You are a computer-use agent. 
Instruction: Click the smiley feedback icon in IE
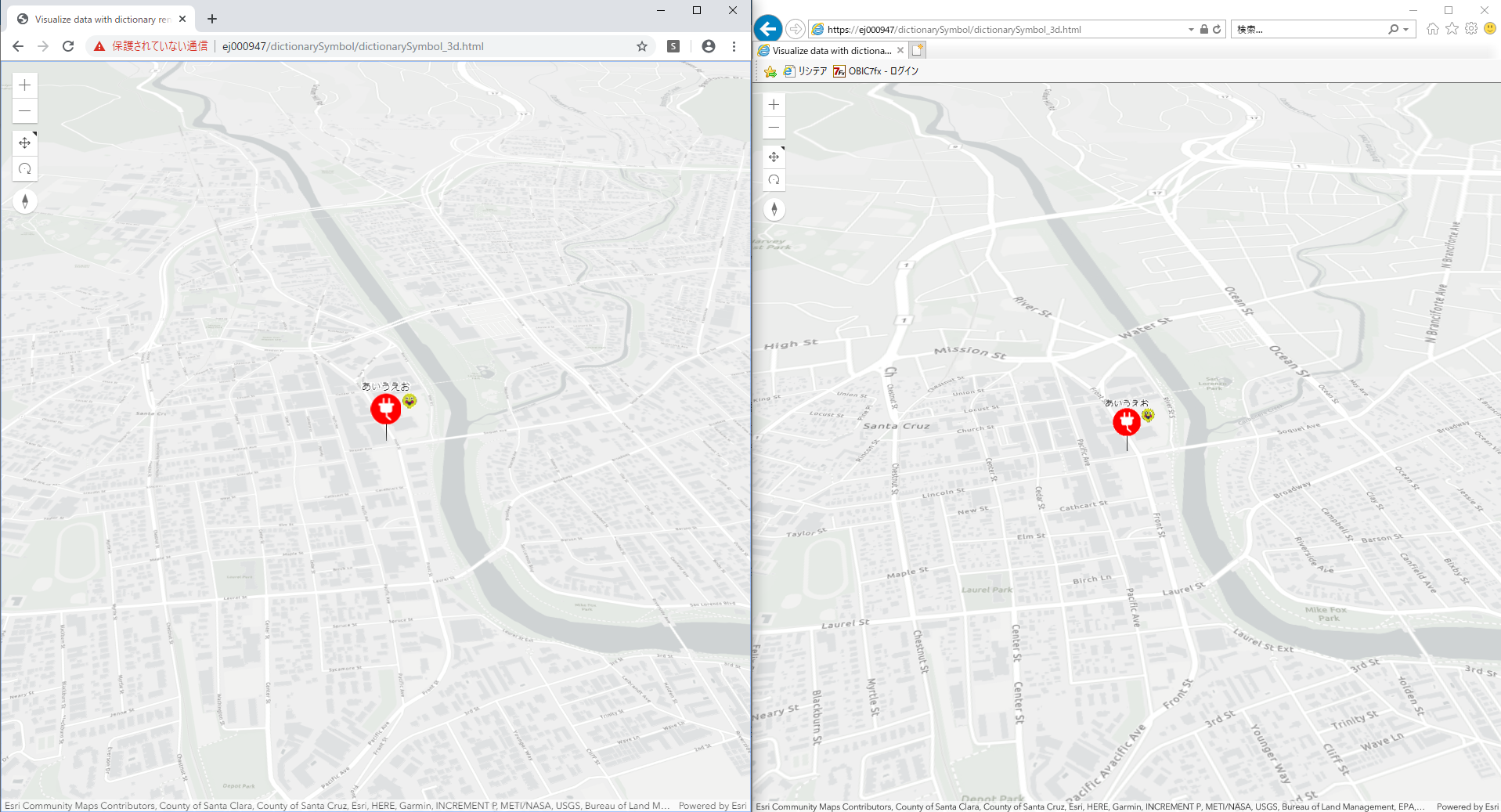click(x=1490, y=29)
